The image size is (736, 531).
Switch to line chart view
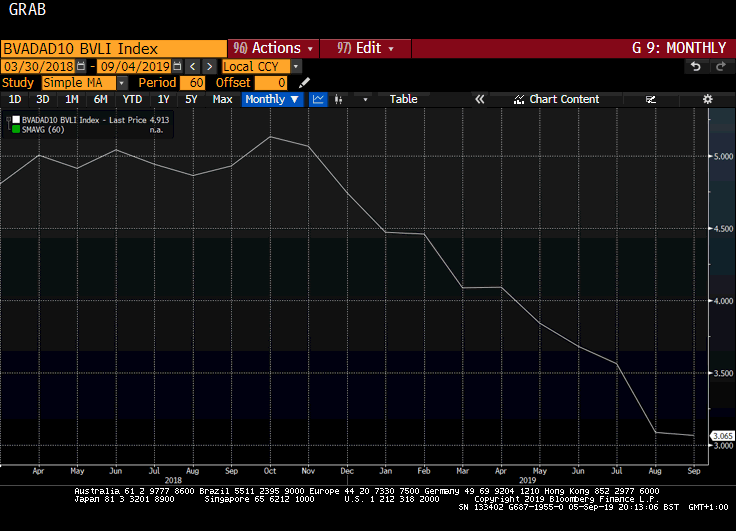click(x=318, y=99)
